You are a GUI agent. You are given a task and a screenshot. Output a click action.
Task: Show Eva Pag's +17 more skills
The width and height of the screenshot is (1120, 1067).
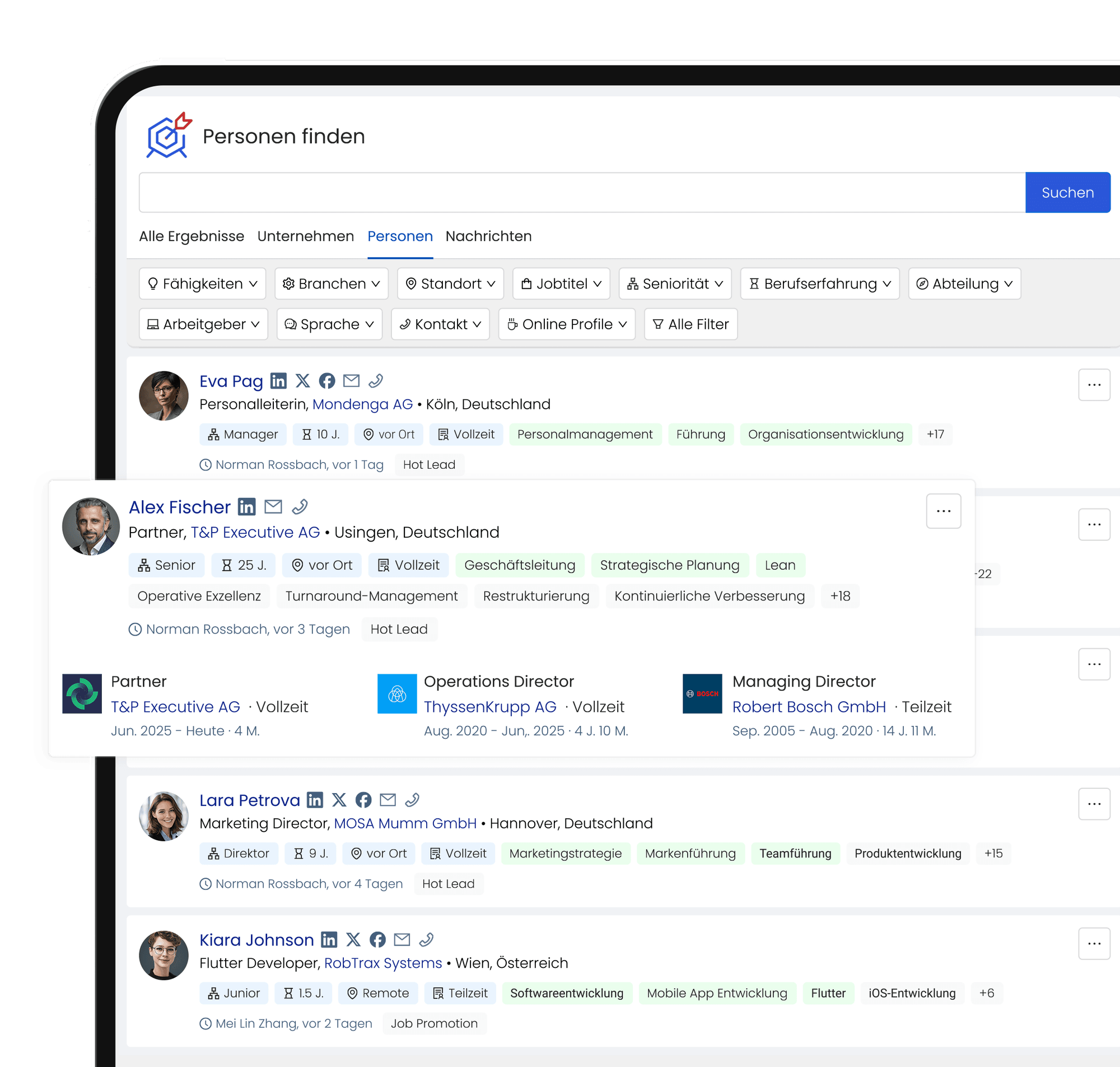click(x=935, y=434)
